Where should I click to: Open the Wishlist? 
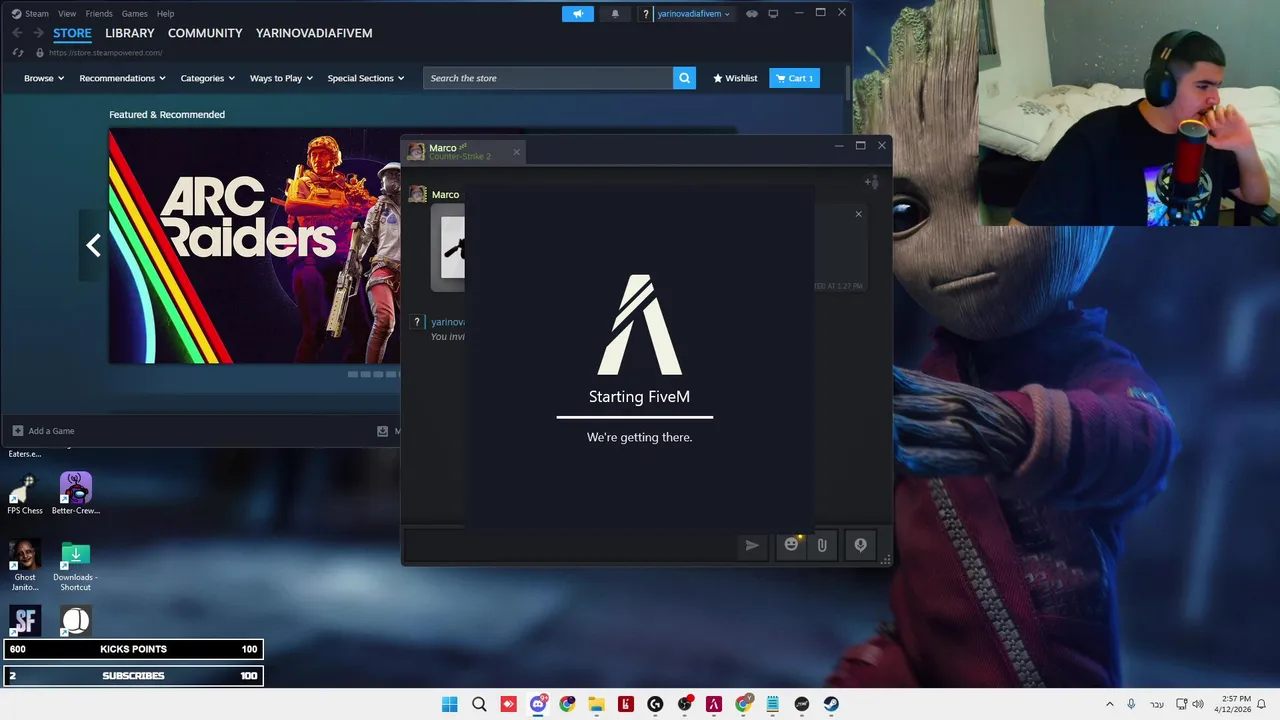[735, 78]
